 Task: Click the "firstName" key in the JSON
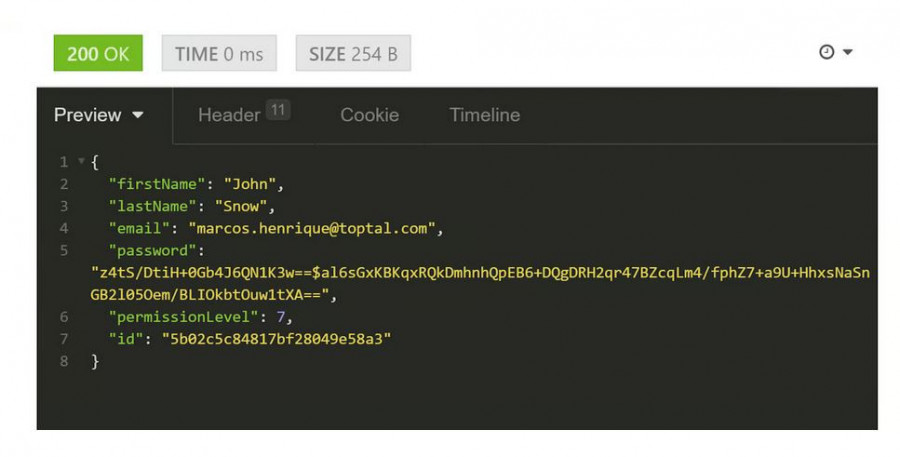click(x=156, y=184)
